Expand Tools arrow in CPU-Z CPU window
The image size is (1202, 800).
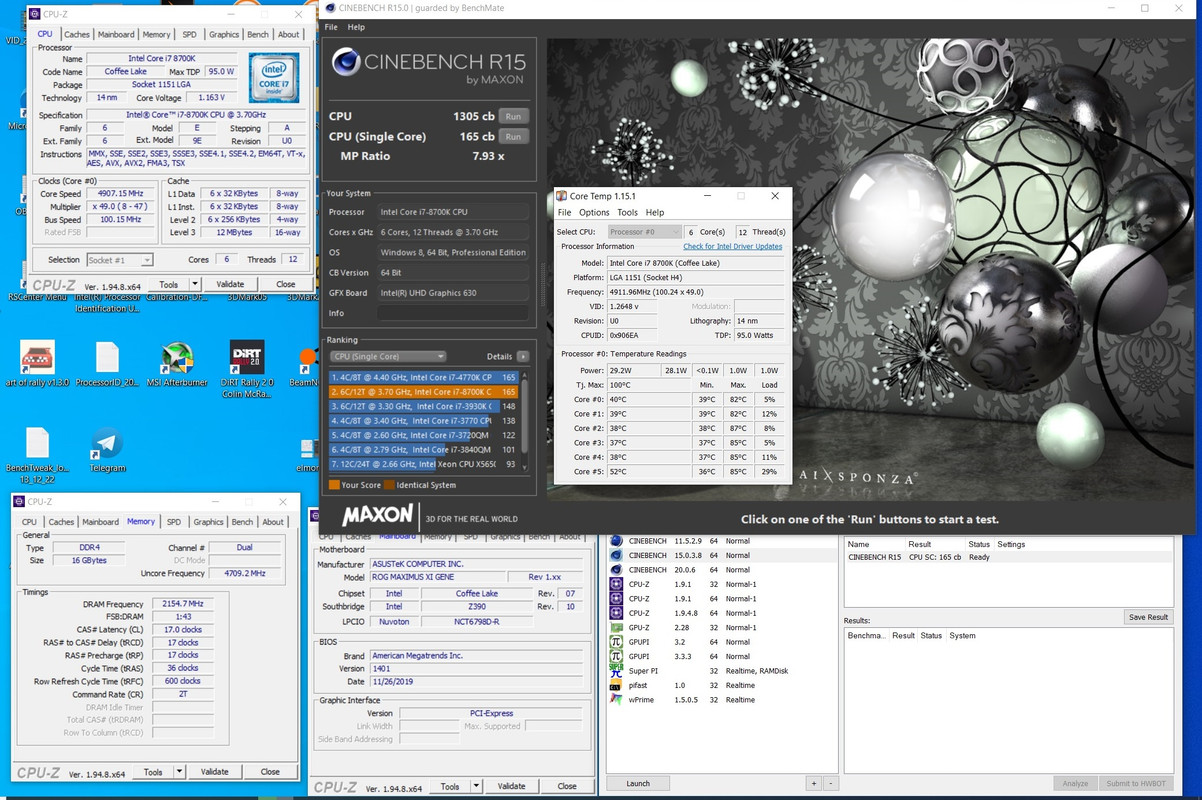coord(195,284)
